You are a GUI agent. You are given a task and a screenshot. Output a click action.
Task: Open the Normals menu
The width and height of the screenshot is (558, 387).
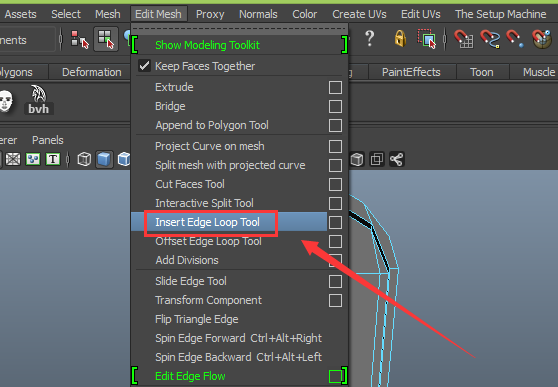(258, 14)
